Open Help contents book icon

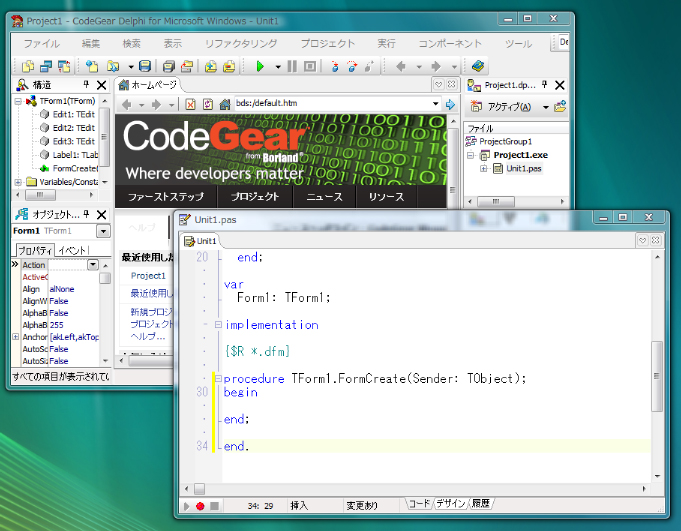pos(478,66)
